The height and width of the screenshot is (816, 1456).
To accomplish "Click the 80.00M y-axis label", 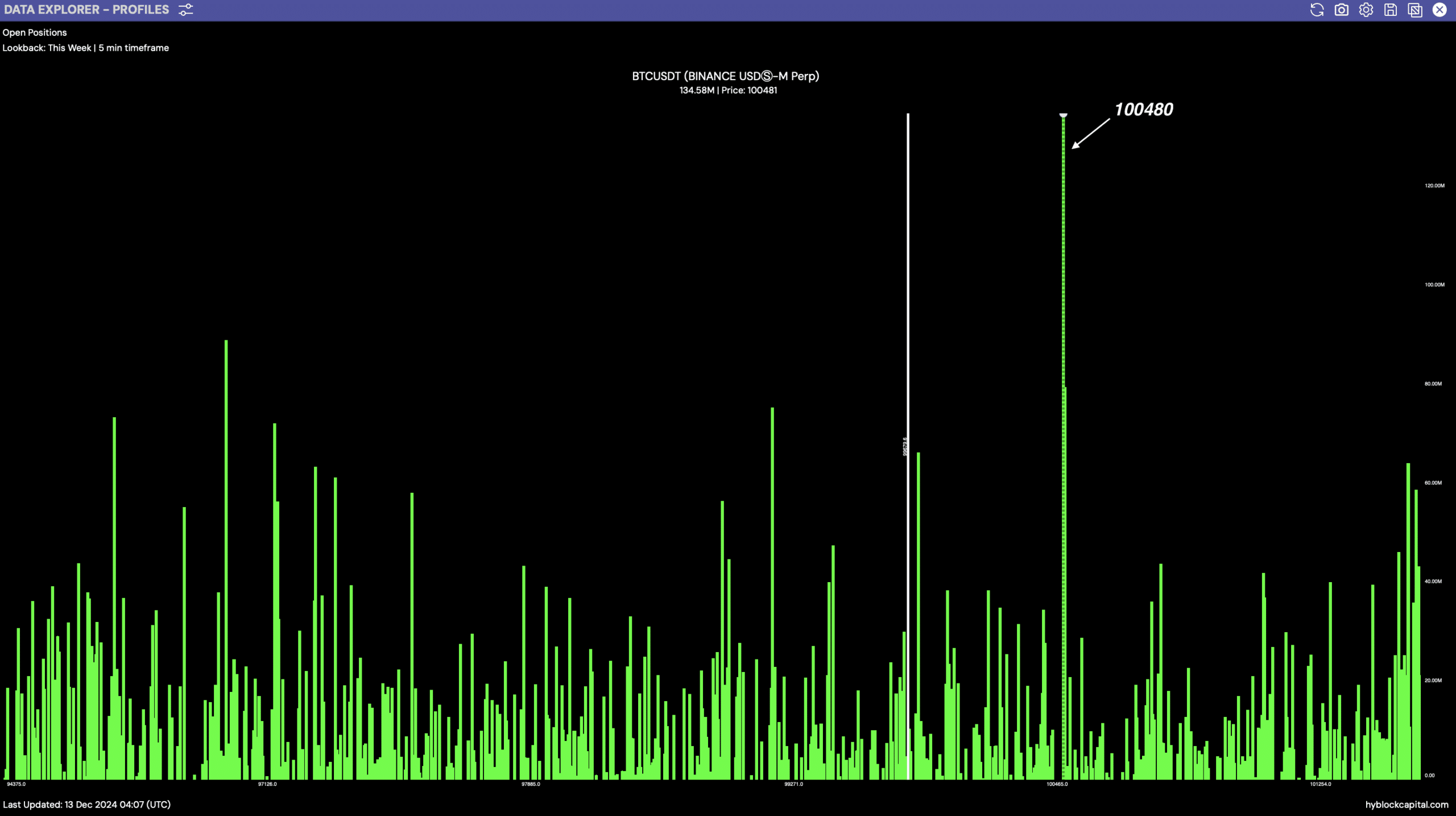I will click(x=1433, y=384).
